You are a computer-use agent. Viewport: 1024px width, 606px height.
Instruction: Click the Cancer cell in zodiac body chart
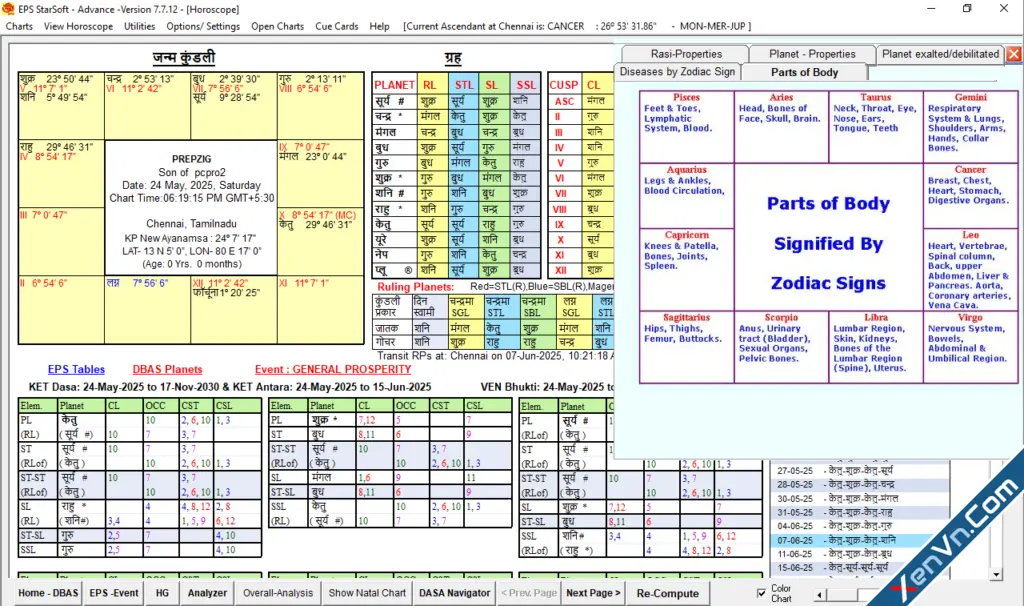click(x=970, y=196)
